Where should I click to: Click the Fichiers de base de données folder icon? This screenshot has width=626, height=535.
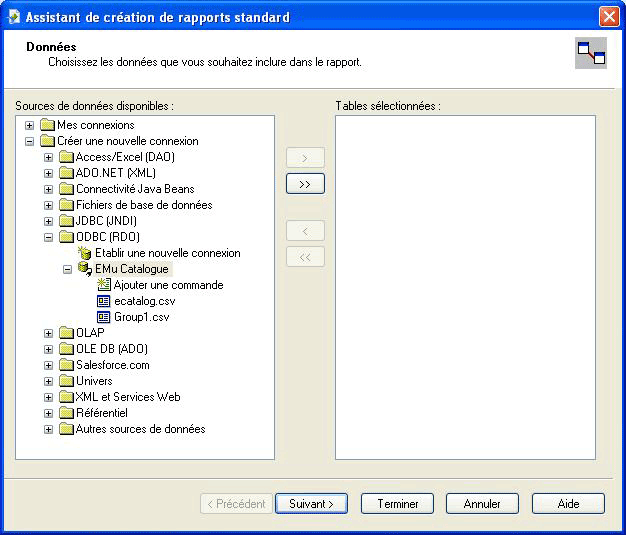coord(66,205)
